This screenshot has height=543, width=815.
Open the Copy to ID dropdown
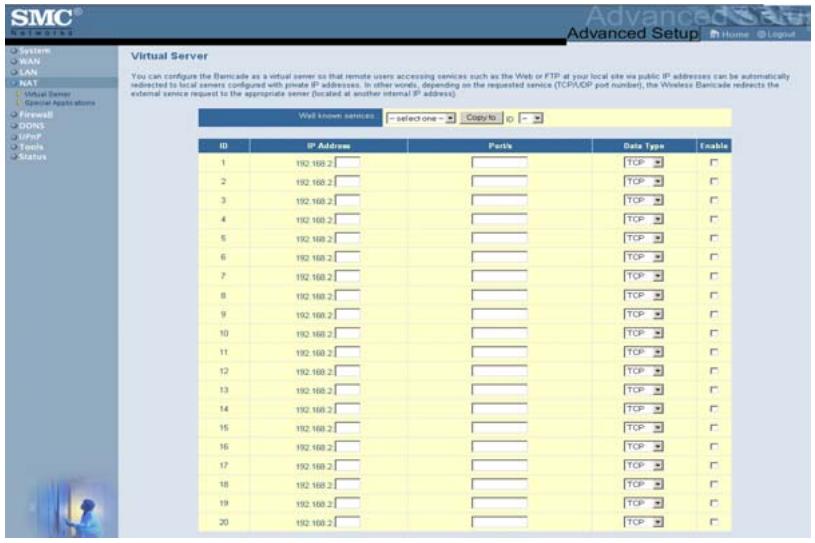tap(531, 118)
